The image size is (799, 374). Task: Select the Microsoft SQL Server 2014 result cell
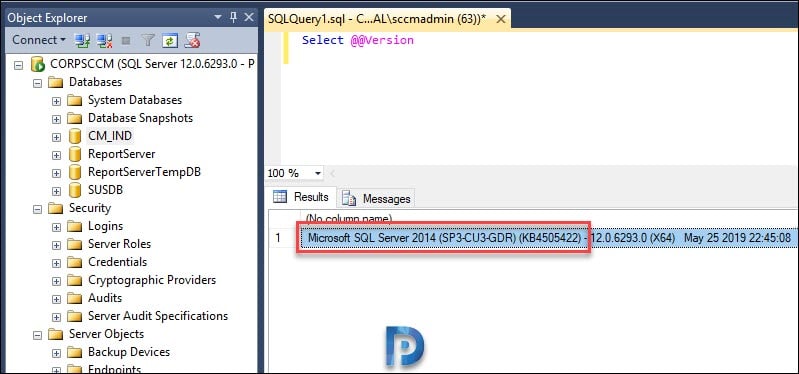coord(548,238)
